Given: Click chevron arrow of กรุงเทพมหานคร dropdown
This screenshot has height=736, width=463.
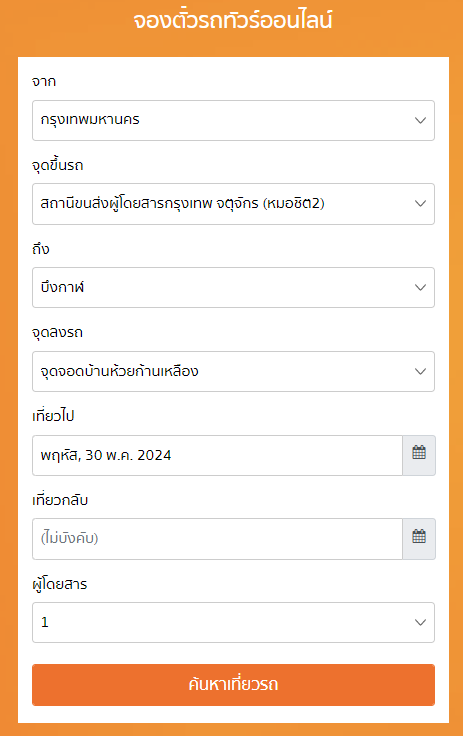Looking at the screenshot, I should (x=420, y=120).
